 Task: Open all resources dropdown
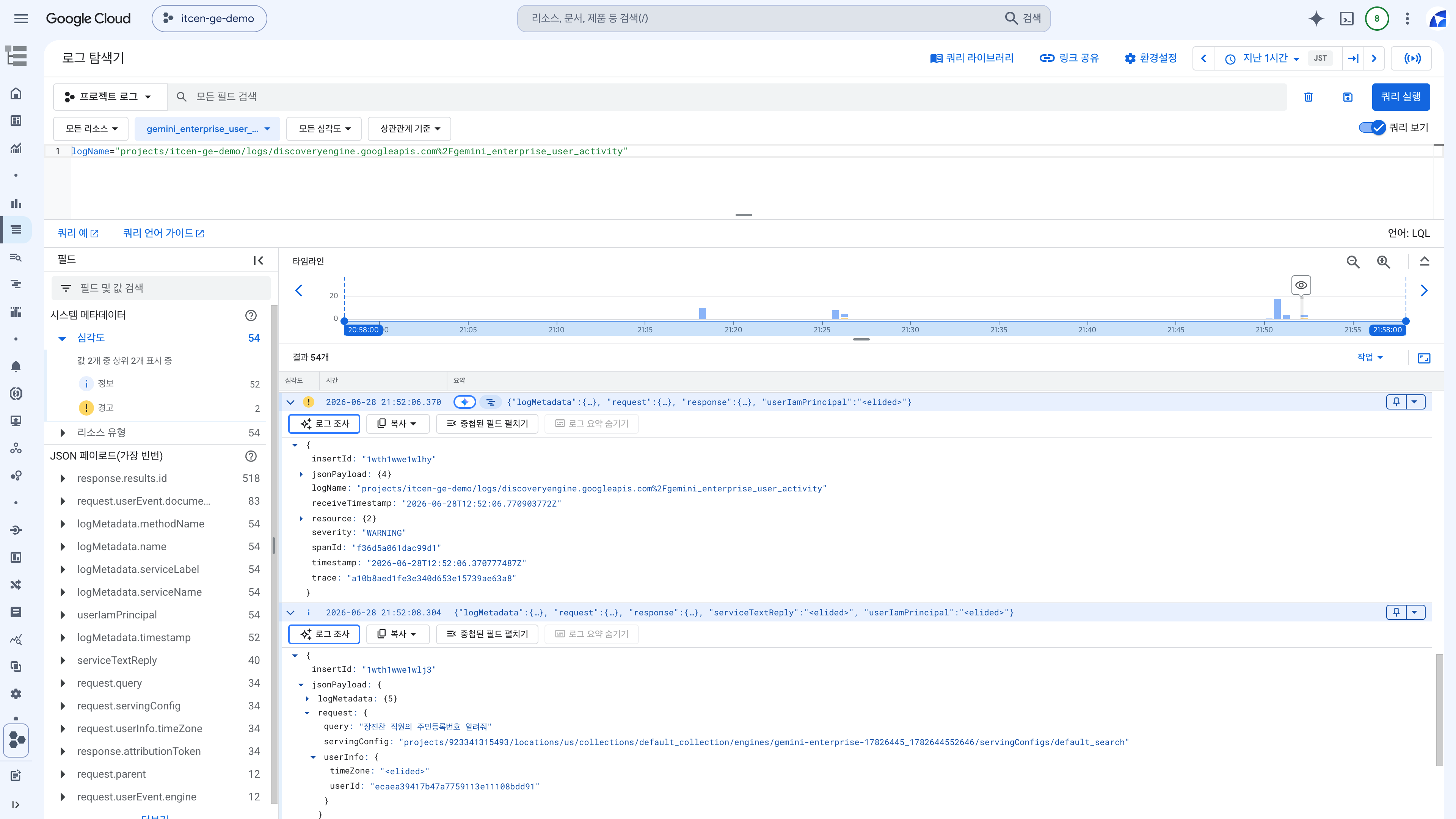(91, 128)
